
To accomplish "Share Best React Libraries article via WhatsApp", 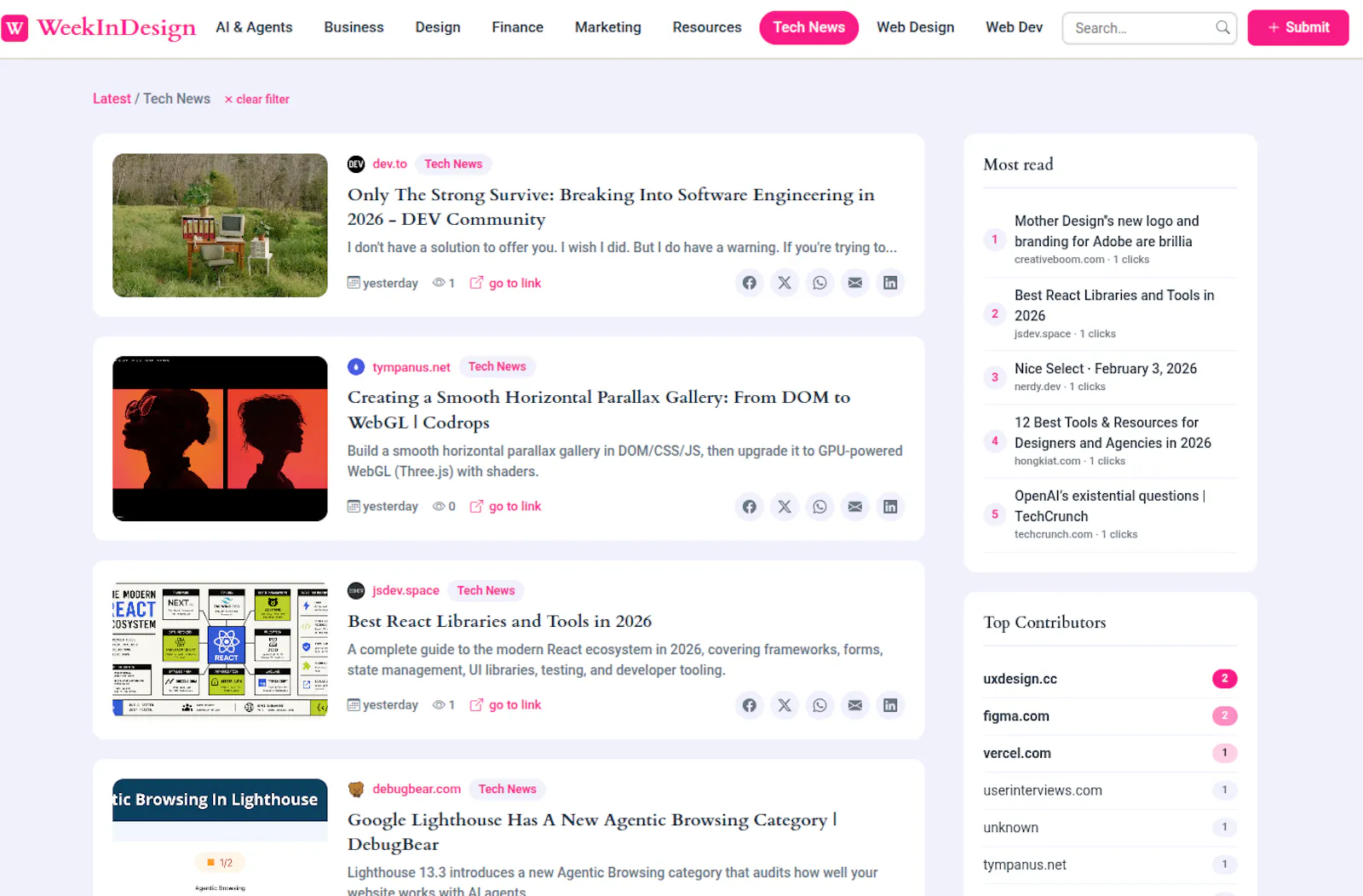I will (x=820, y=705).
